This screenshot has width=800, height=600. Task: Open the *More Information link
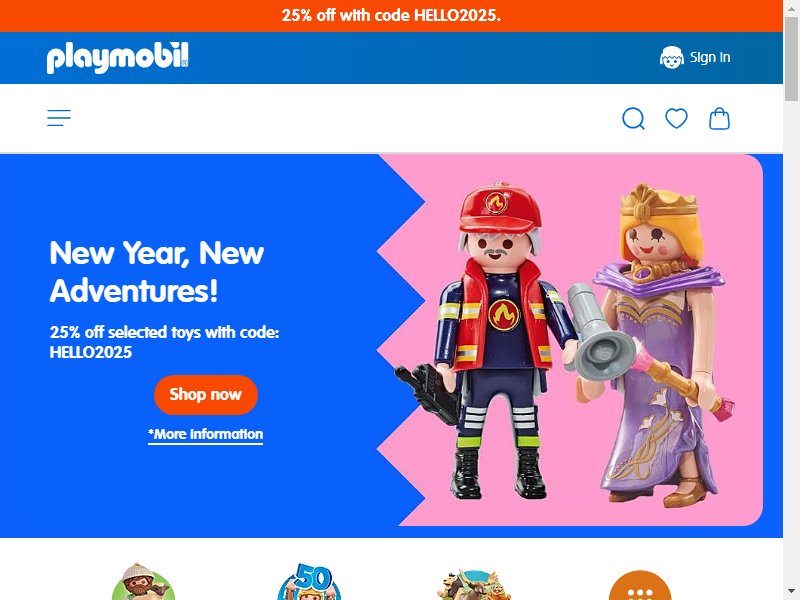[206, 434]
